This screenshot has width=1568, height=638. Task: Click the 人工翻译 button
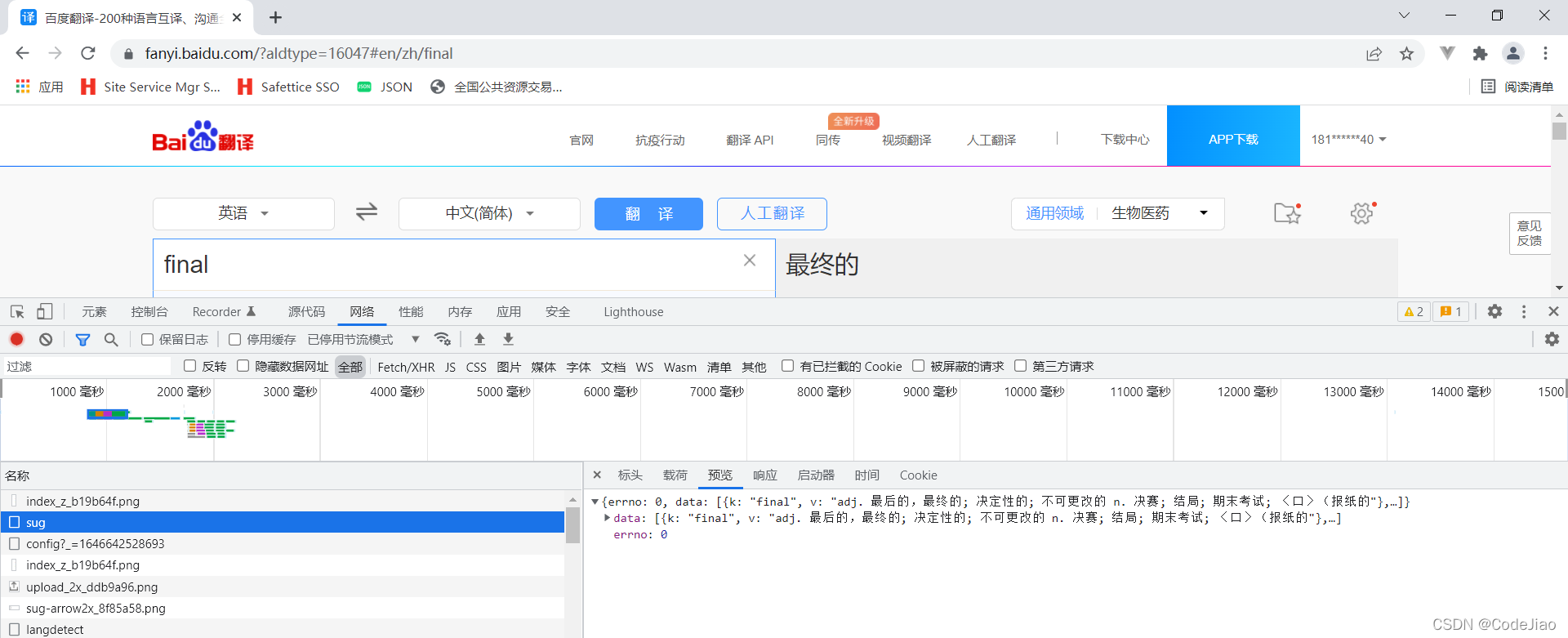tap(772, 213)
